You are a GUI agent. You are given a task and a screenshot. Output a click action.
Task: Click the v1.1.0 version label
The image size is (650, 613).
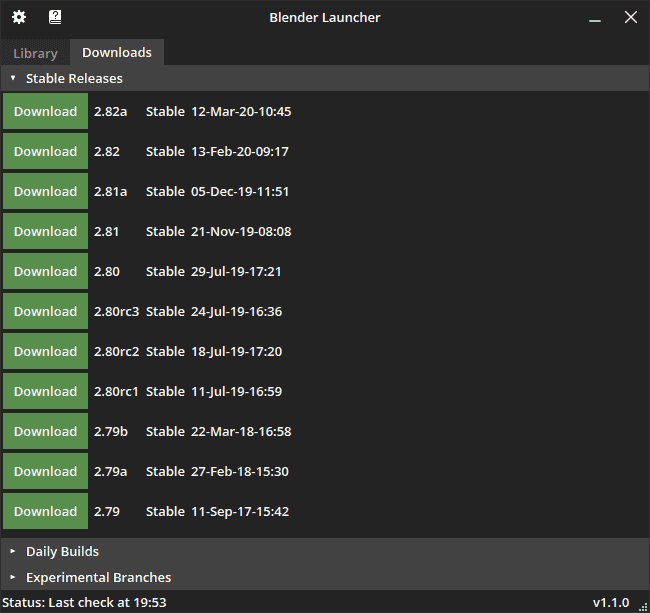click(611, 602)
